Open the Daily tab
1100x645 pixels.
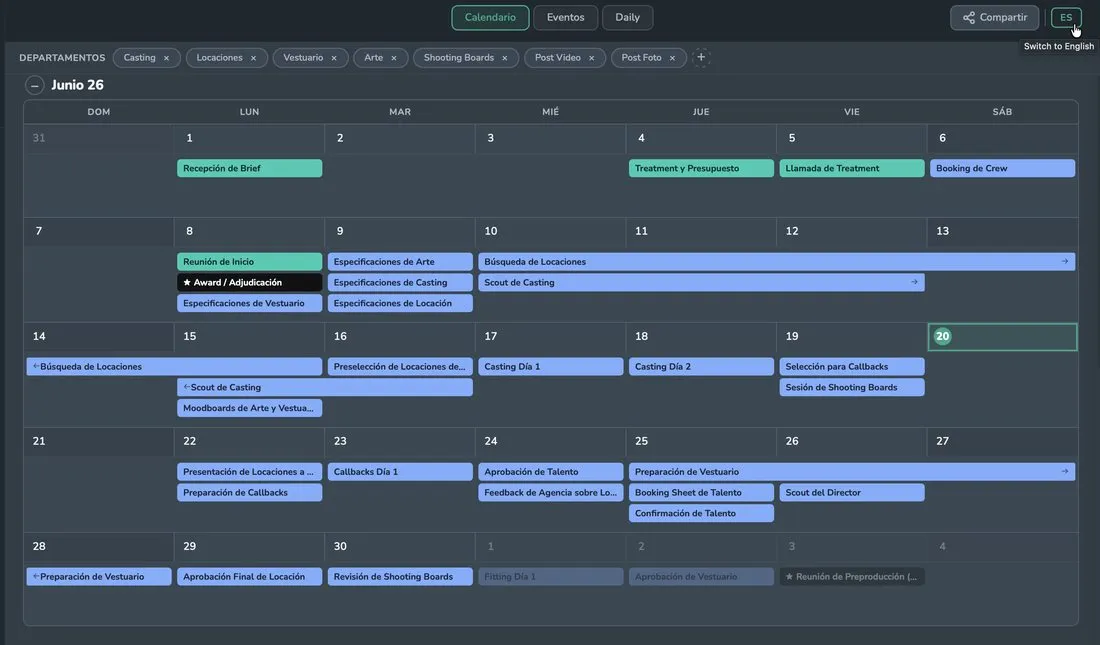click(627, 18)
